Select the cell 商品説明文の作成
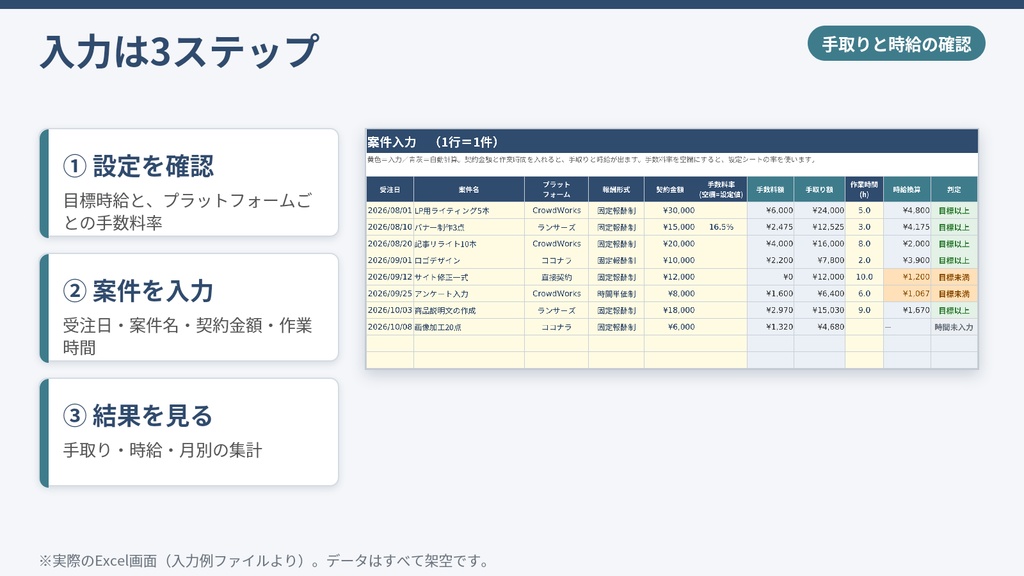The image size is (1024, 576). pos(469,310)
